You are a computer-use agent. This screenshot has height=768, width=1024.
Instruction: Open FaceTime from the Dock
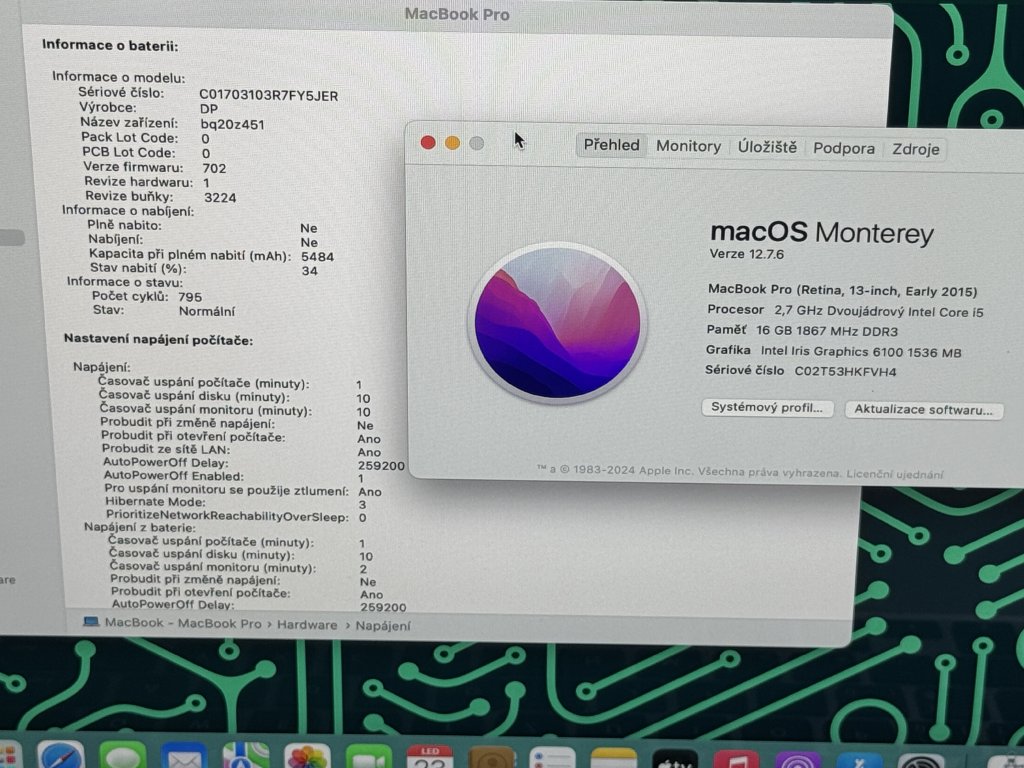point(369,758)
